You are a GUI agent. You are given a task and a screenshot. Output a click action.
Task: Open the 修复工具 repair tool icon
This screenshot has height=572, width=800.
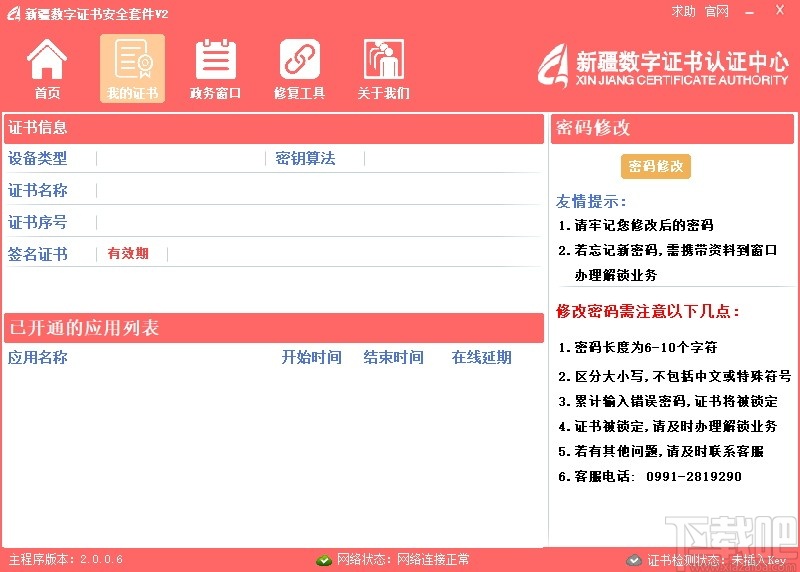299,68
